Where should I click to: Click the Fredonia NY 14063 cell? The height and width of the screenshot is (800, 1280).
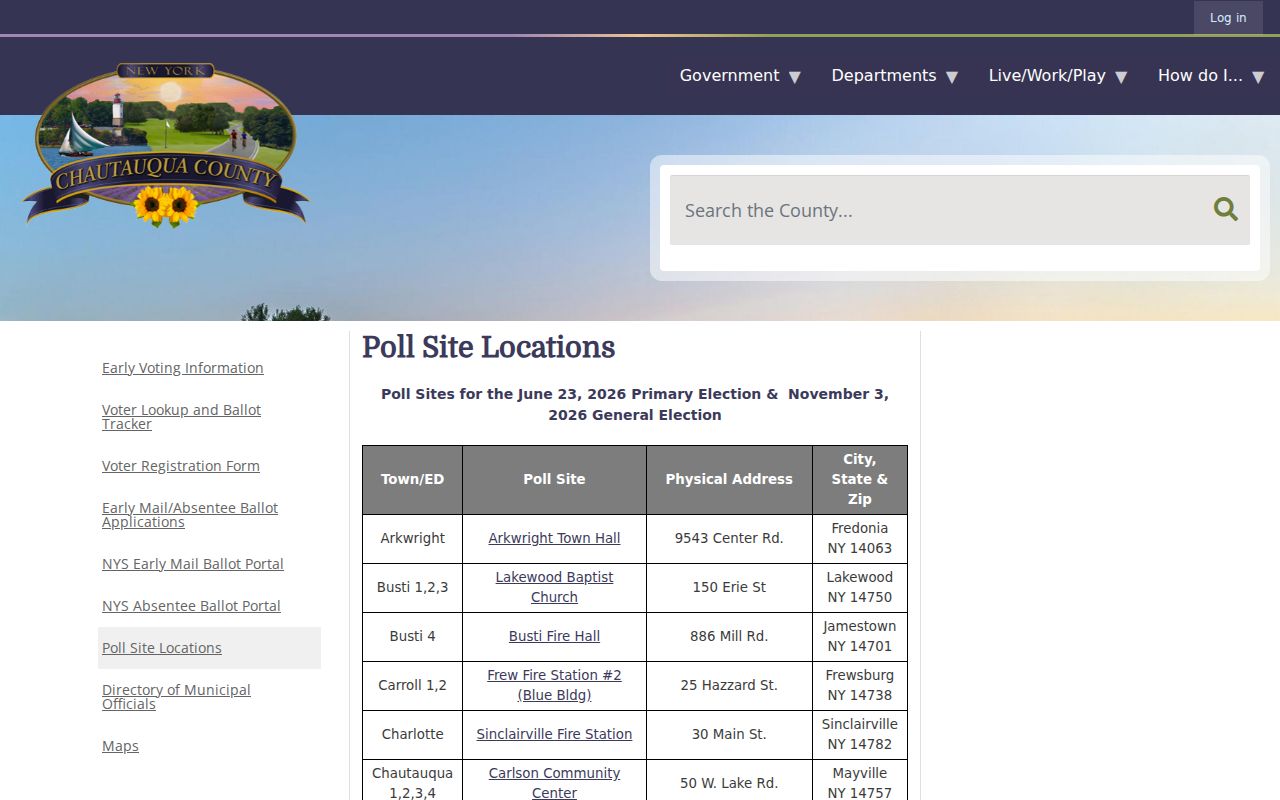[x=860, y=538]
